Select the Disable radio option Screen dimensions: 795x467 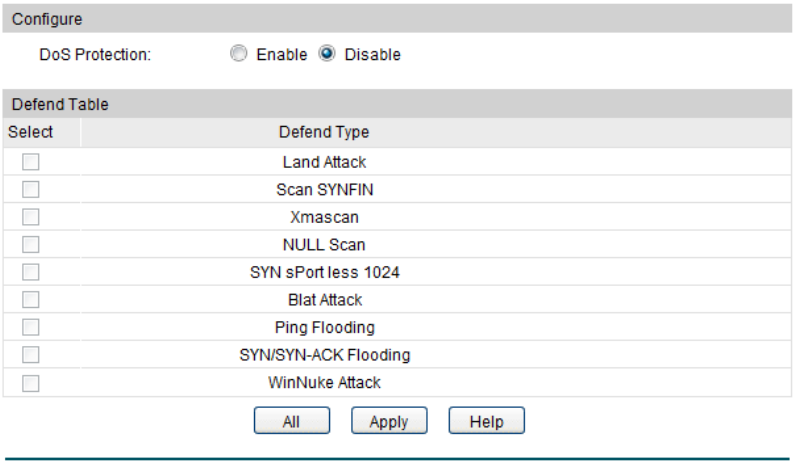(326, 55)
